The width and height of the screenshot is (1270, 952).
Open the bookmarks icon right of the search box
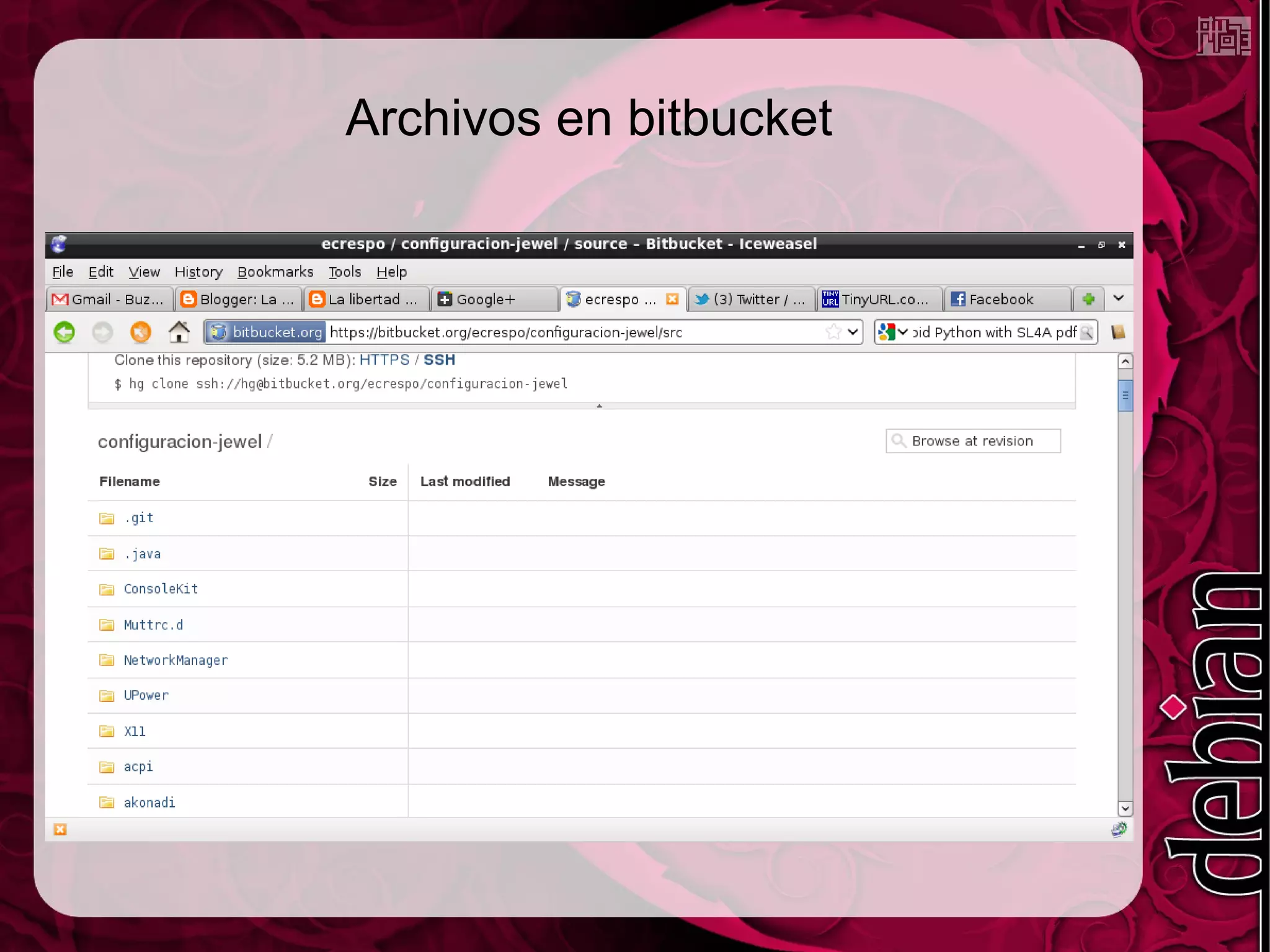point(1118,332)
